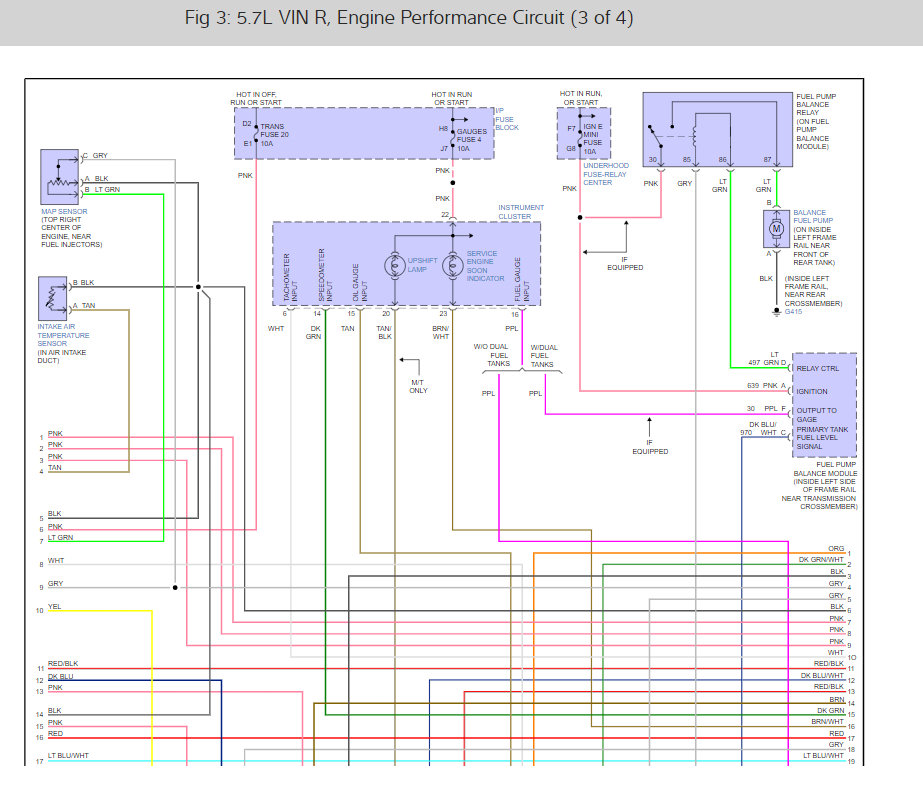The height and width of the screenshot is (786, 923).
Task: Click the LT GRN label at left pin 7
Action: pos(61,538)
